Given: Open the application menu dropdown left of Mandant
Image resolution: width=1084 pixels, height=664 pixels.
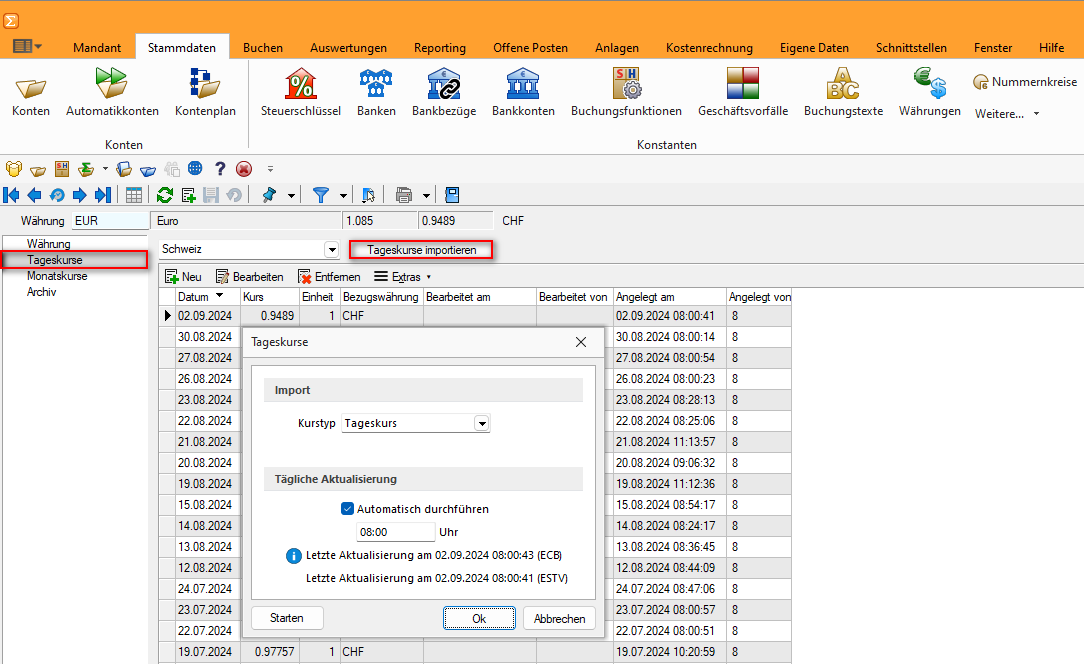Looking at the screenshot, I should click(x=28, y=46).
